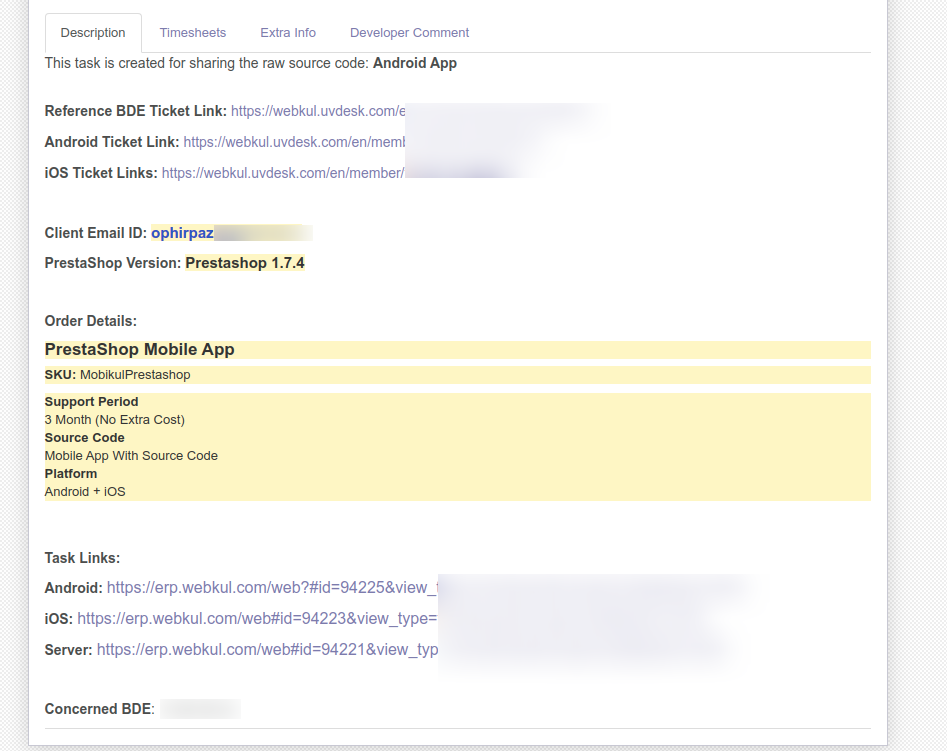Click the 'Task Links:' label
The image size is (947, 751).
tap(82, 558)
